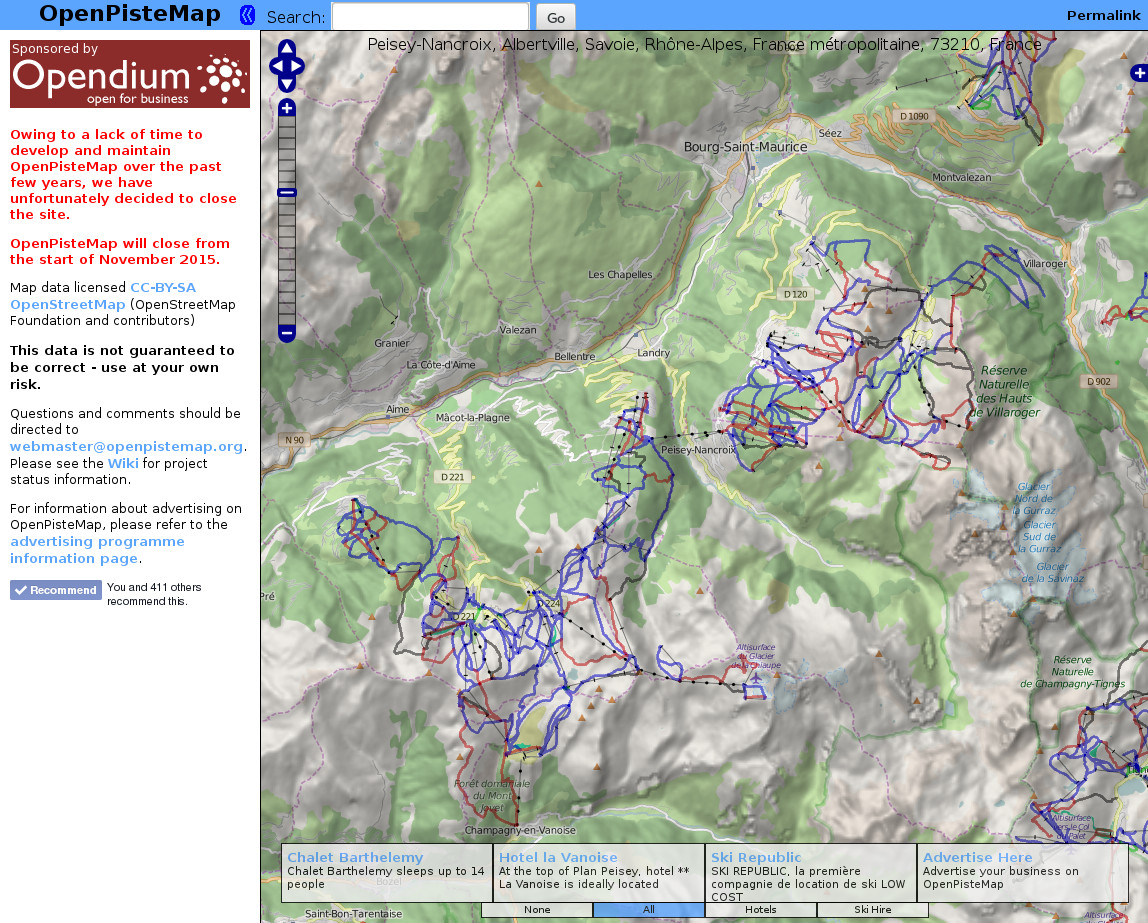Click the Villaroger map label

click(x=1045, y=264)
